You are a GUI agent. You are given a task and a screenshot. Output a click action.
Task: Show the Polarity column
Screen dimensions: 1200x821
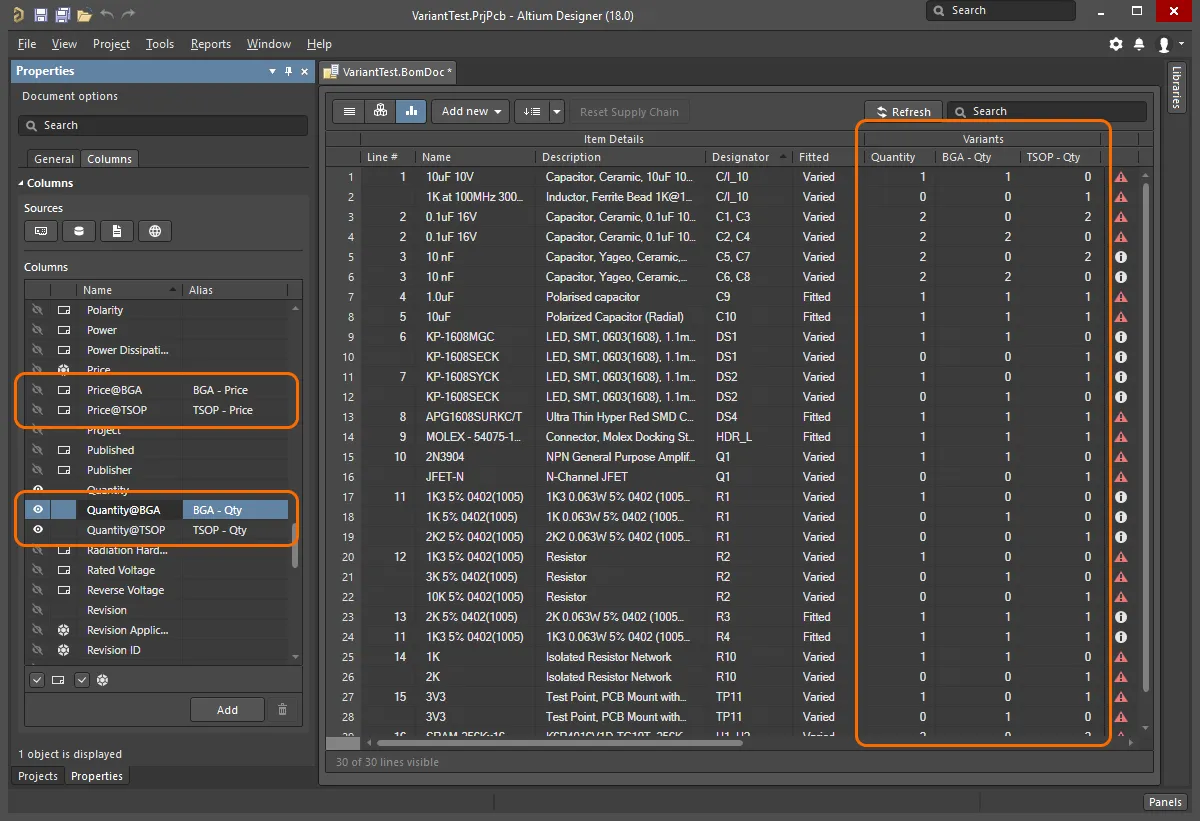(x=38, y=310)
